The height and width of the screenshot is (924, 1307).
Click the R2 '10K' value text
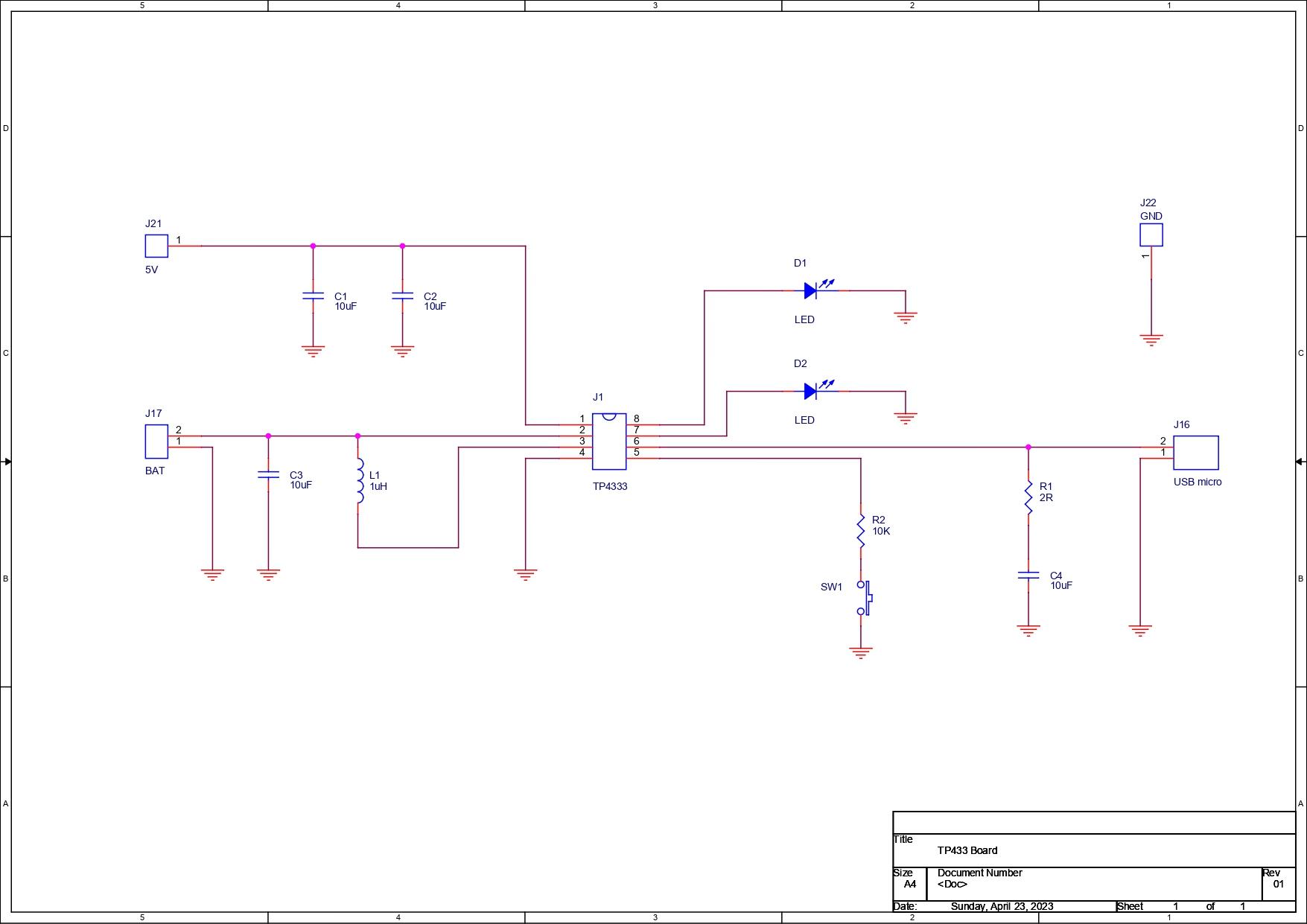881,531
